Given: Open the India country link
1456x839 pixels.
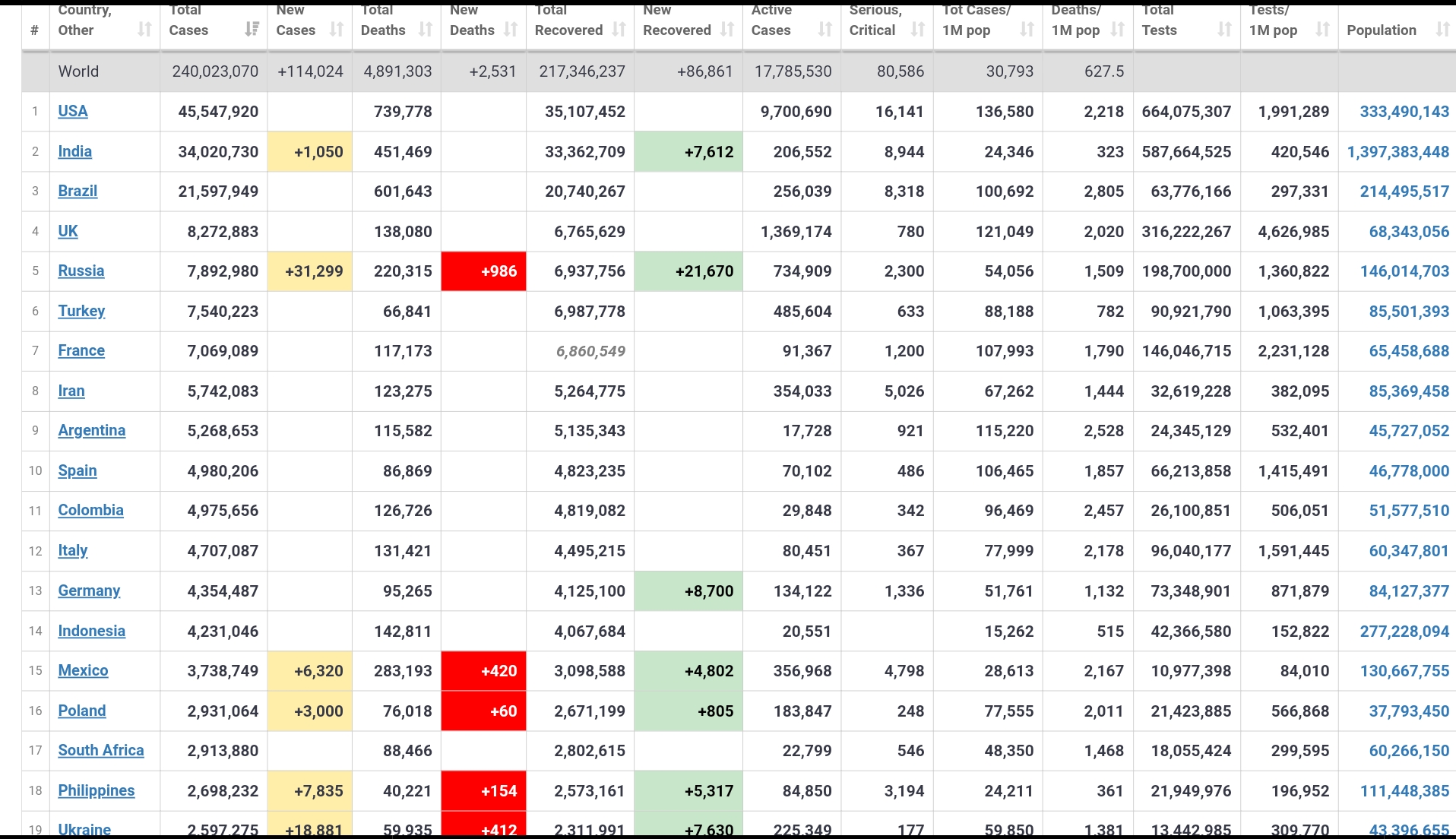Looking at the screenshot, I should (x=75, y=151).
